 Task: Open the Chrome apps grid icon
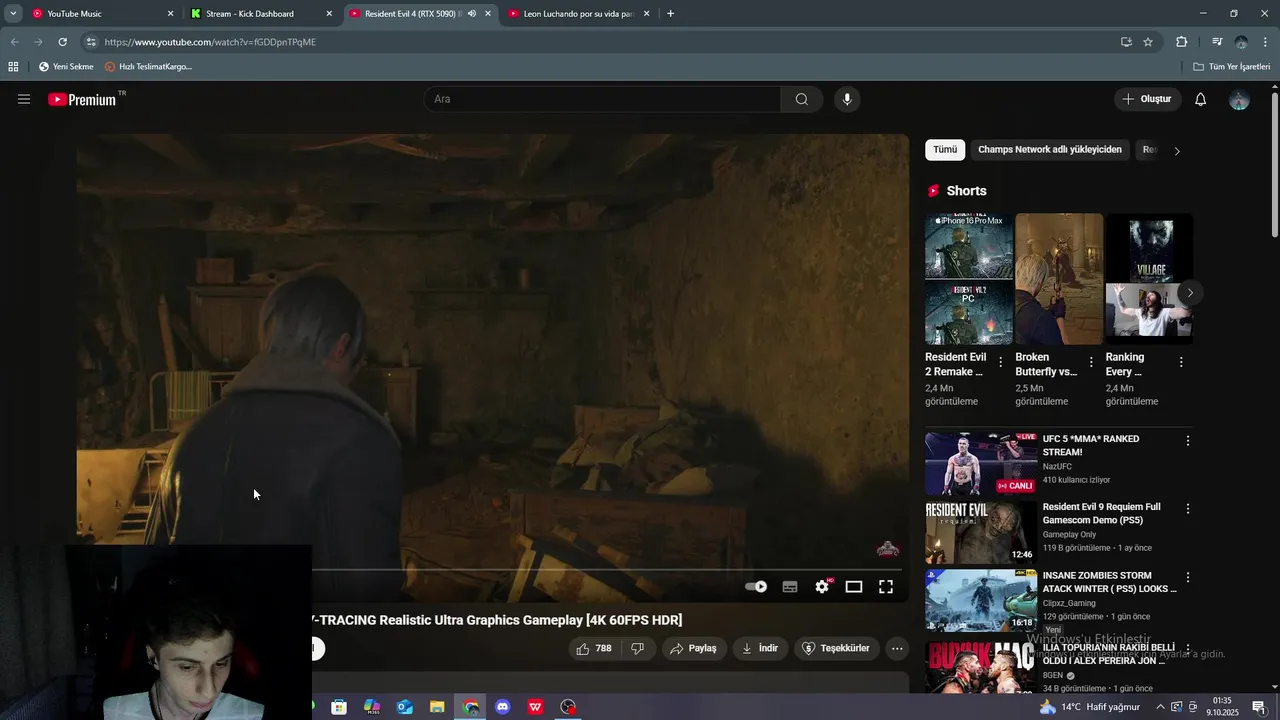pyautogui.click(x=13, y=67)
